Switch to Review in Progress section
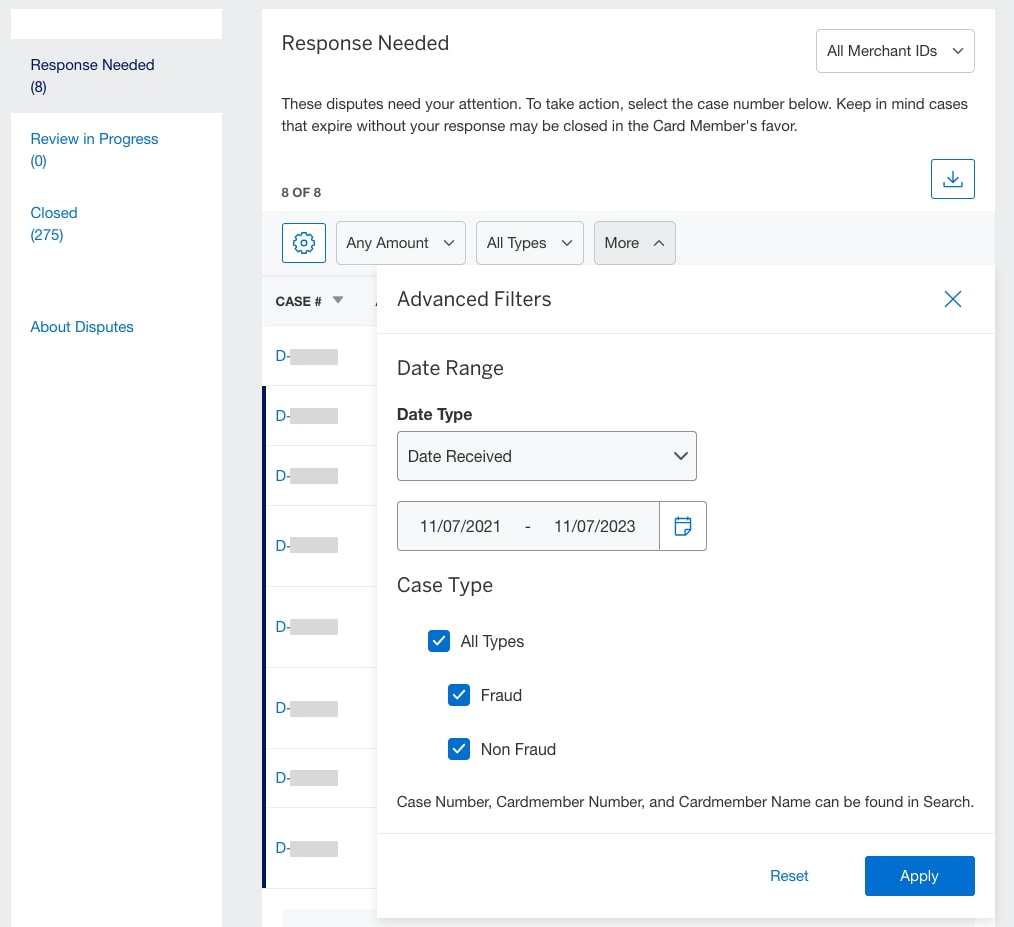This screenshot has width=1014, height=927. 94,139
